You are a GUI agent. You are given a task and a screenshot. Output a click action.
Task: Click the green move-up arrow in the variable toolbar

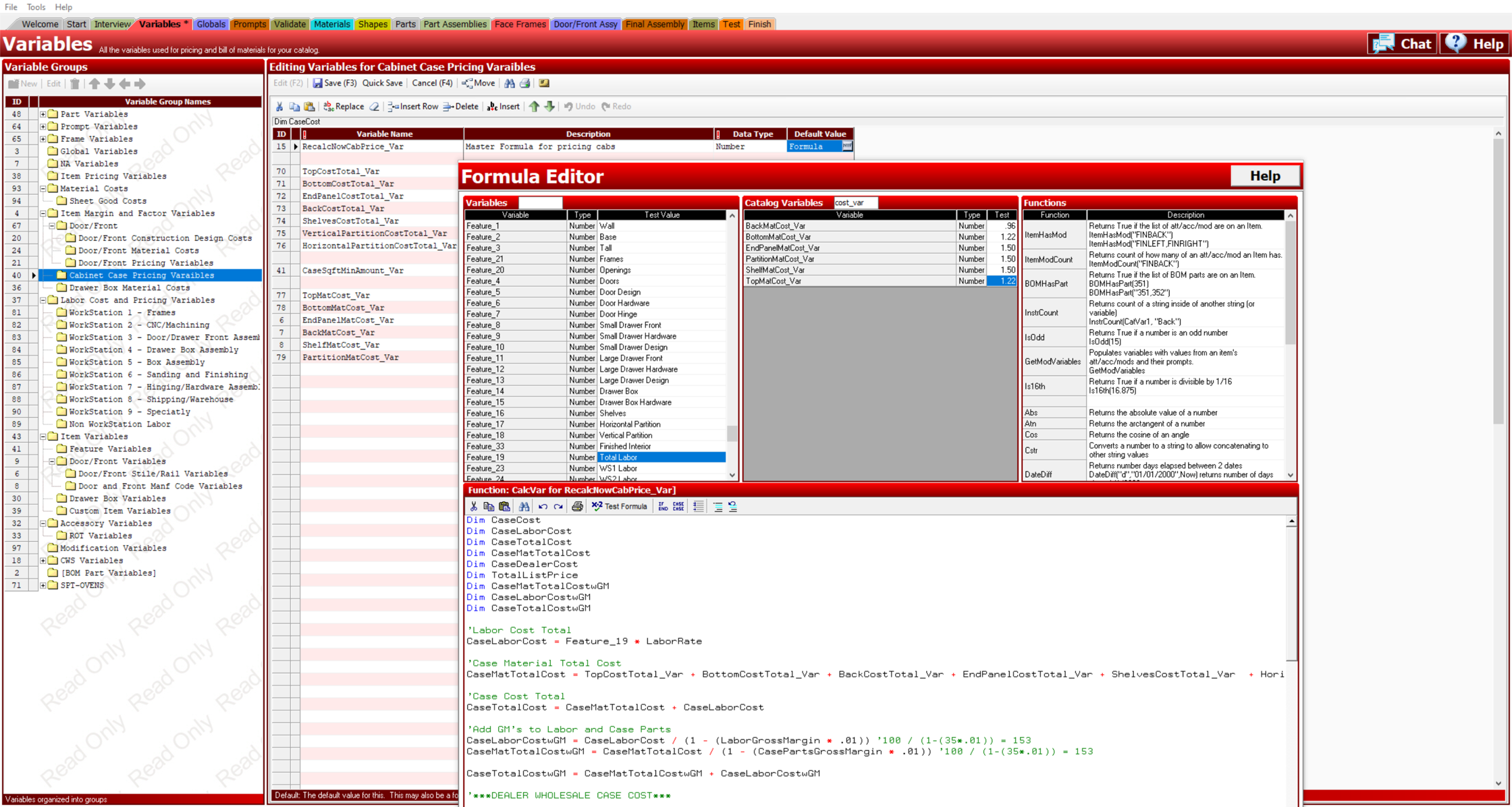pos(534,107)
